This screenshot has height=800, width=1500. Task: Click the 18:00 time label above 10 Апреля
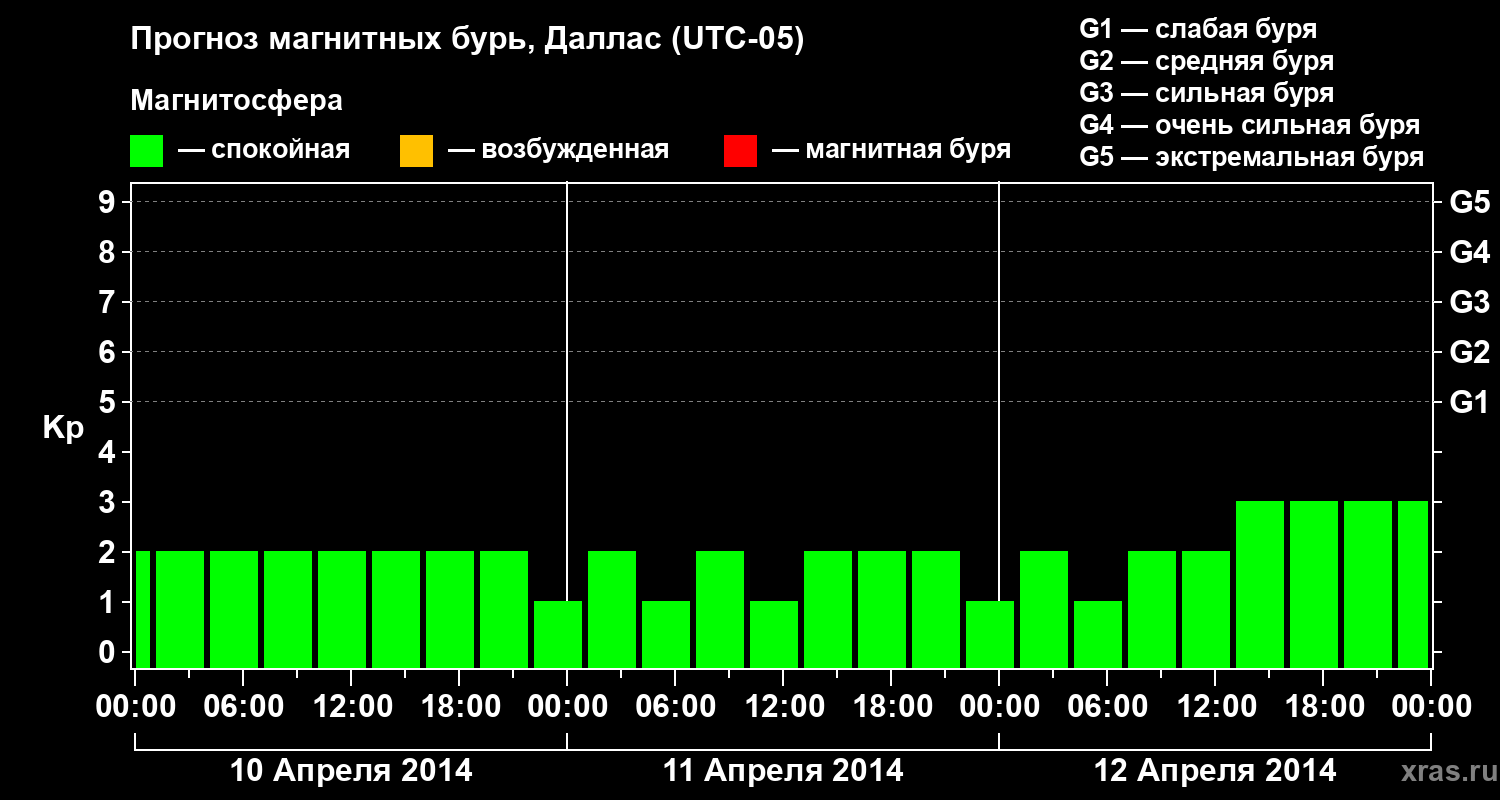pyautogui.click(x=459, y=707)
